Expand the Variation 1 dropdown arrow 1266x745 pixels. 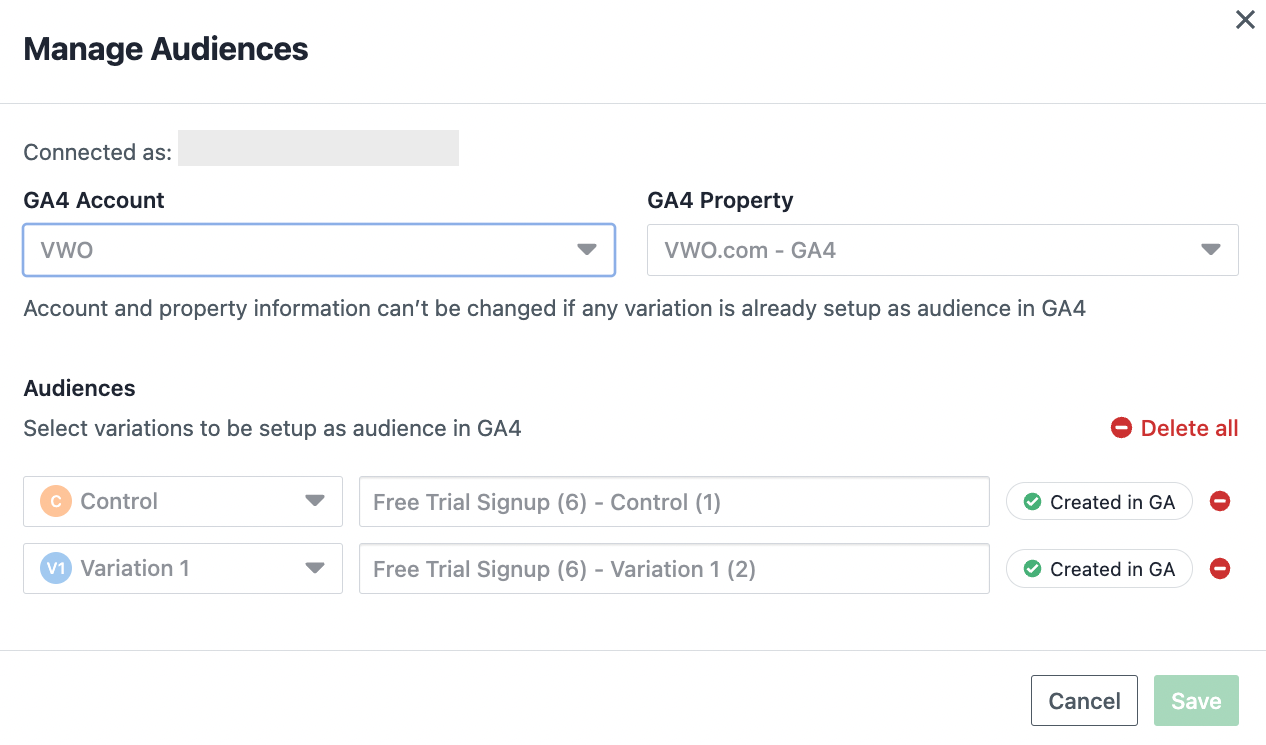315,569
